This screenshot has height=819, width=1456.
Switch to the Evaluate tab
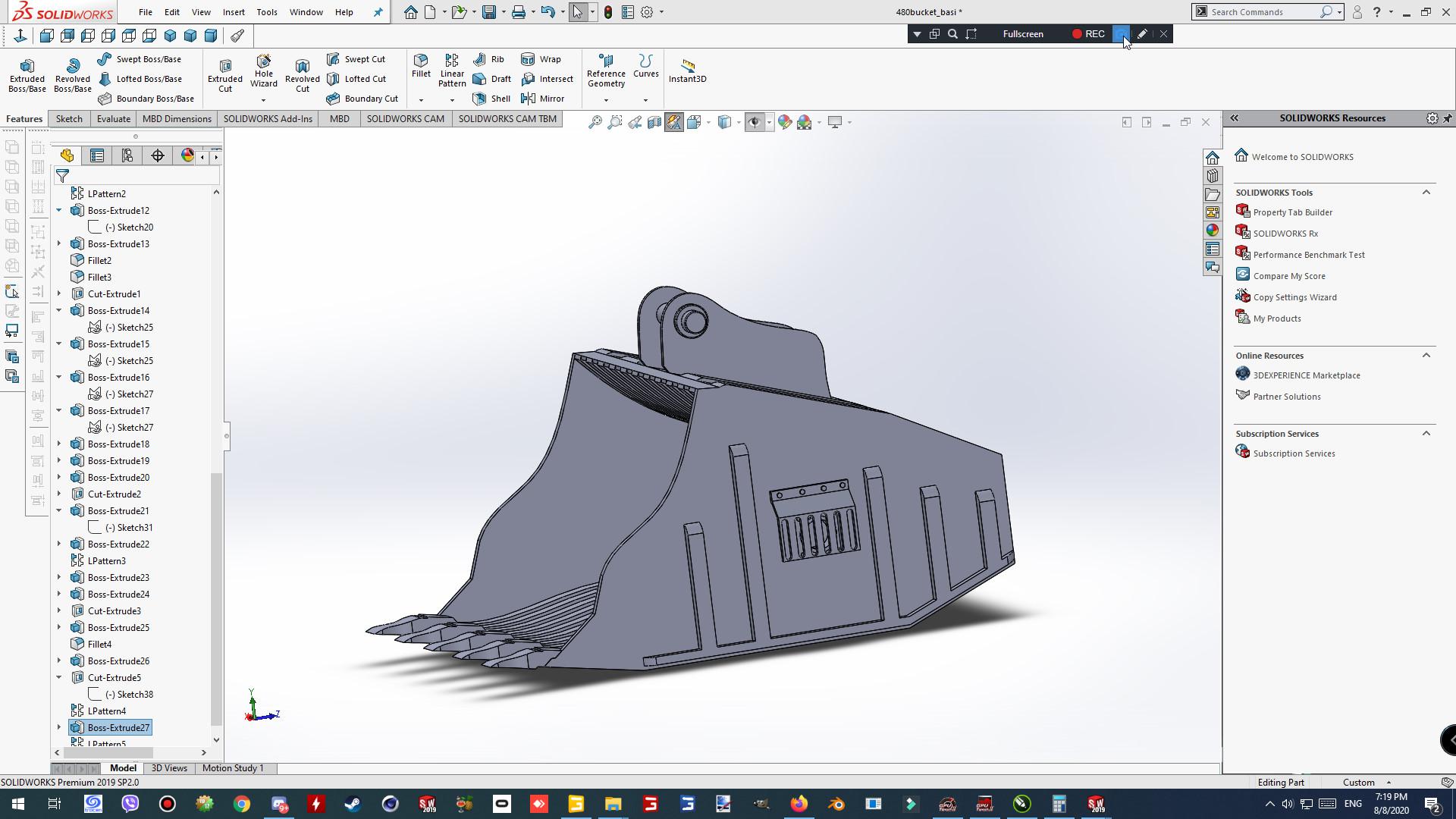[x=113, y=118]
